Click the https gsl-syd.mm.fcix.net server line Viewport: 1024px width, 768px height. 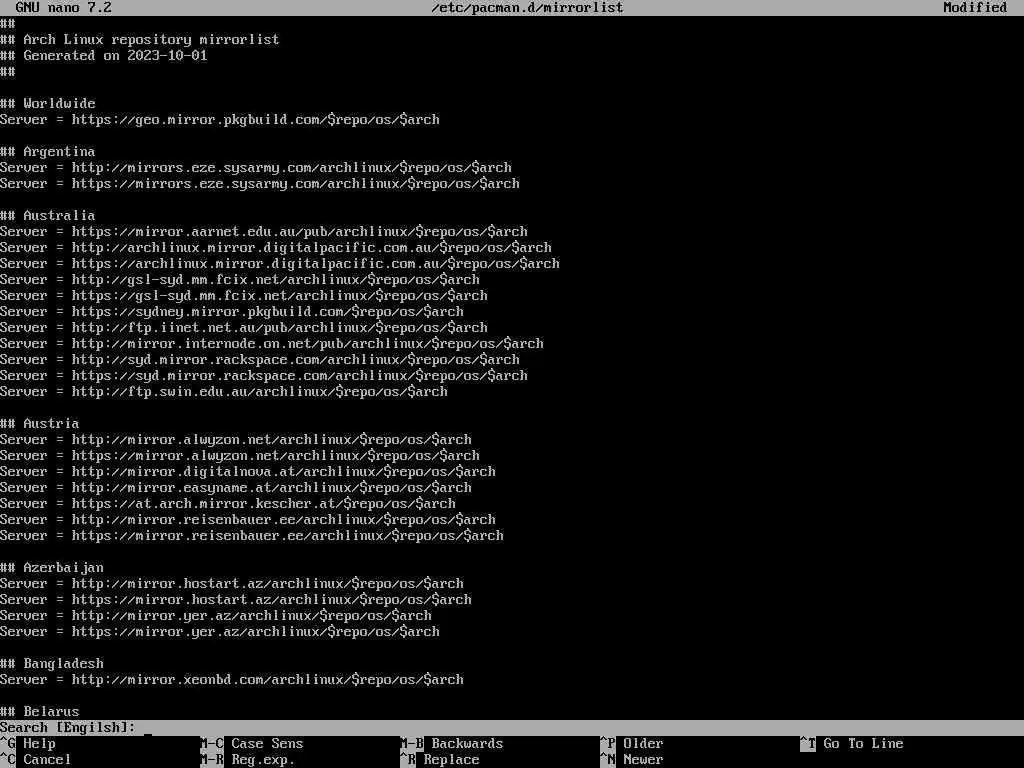tap(244, 295)
